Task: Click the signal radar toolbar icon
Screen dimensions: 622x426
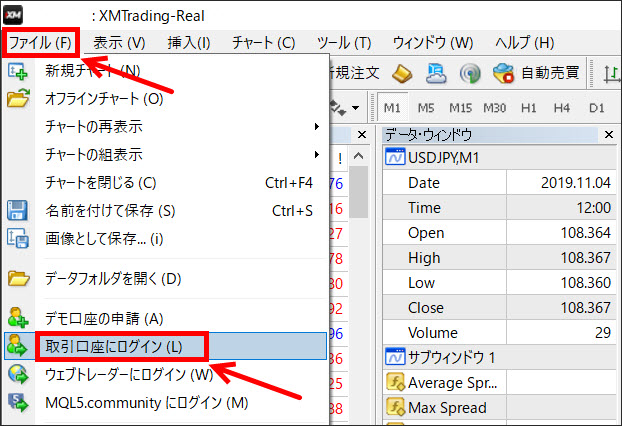Action: 470,73
